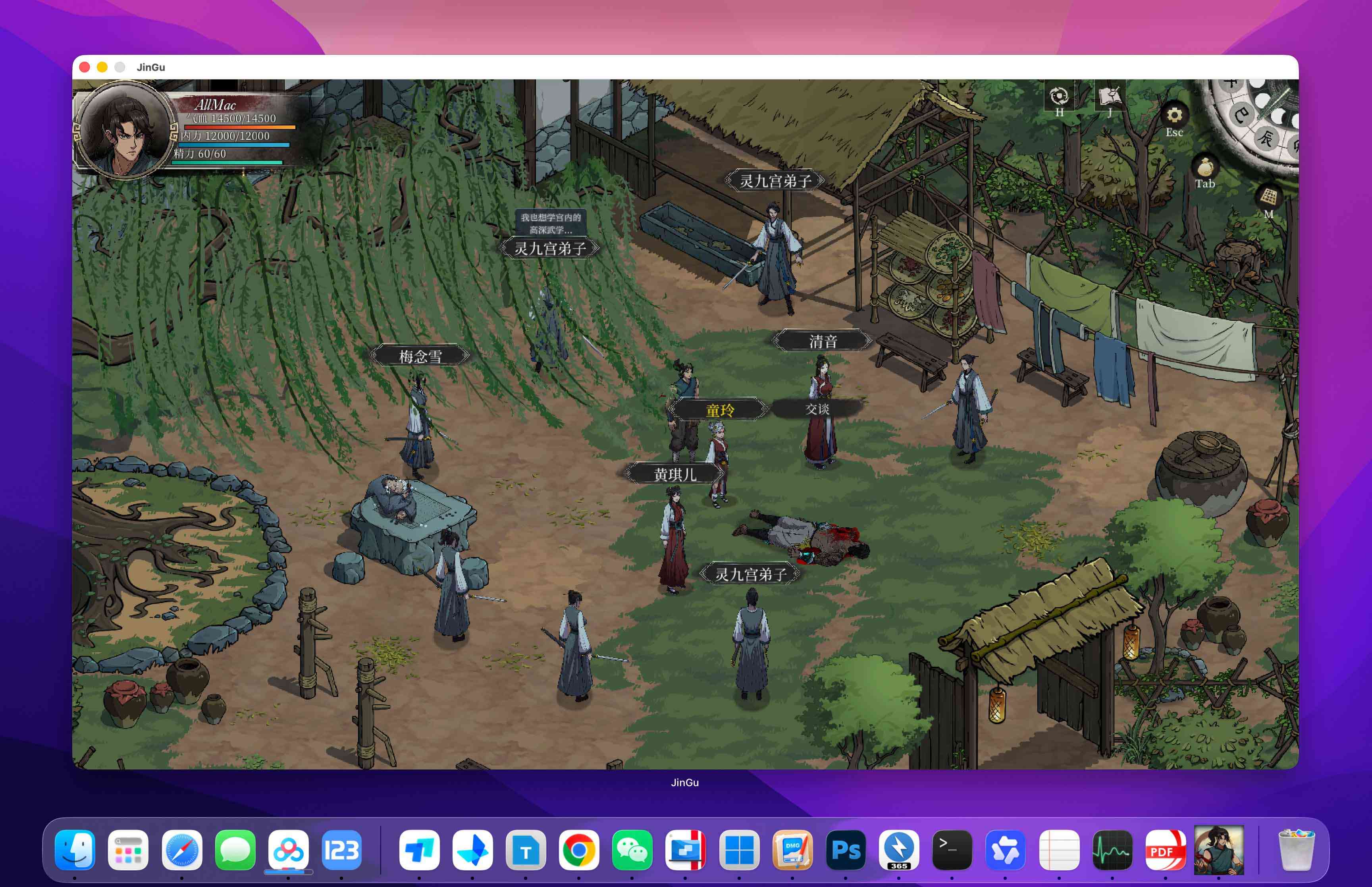Select the 黄琪儿 name label
This screenshot has width=1372, height=887.
pyautogui.click(x=675, y=474)
